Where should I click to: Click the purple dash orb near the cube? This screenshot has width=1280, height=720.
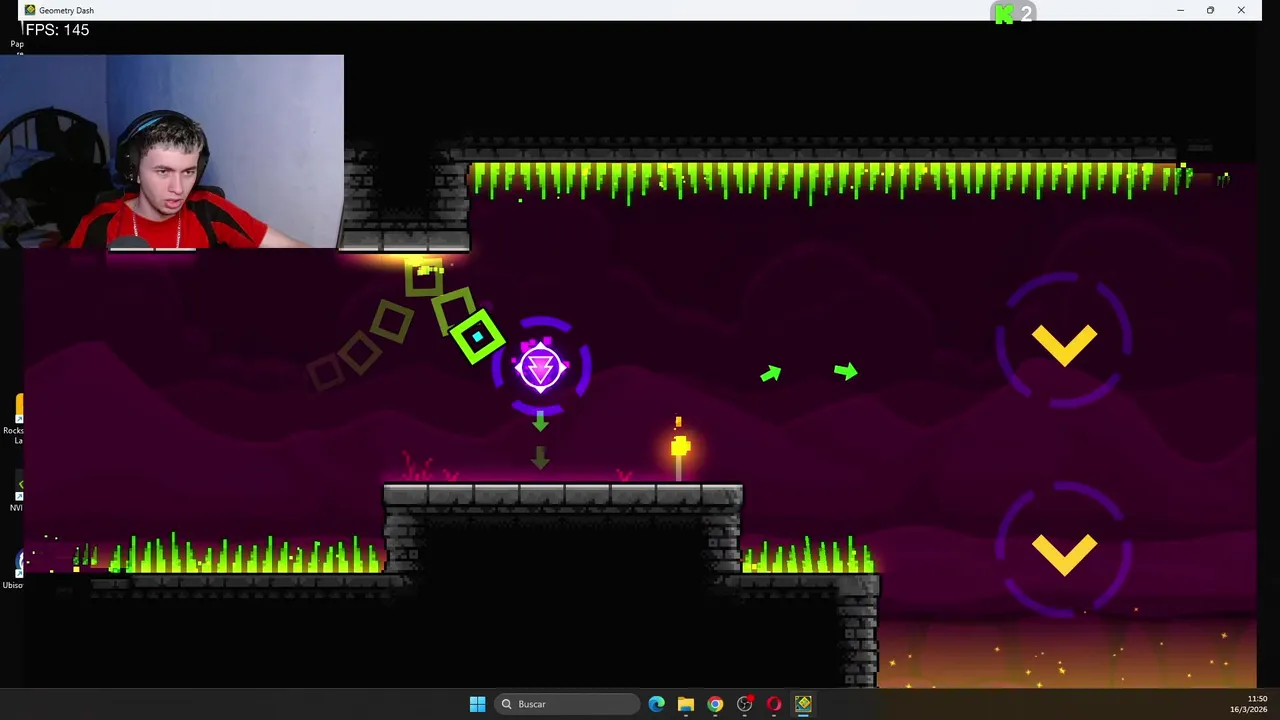click(540, 367)
